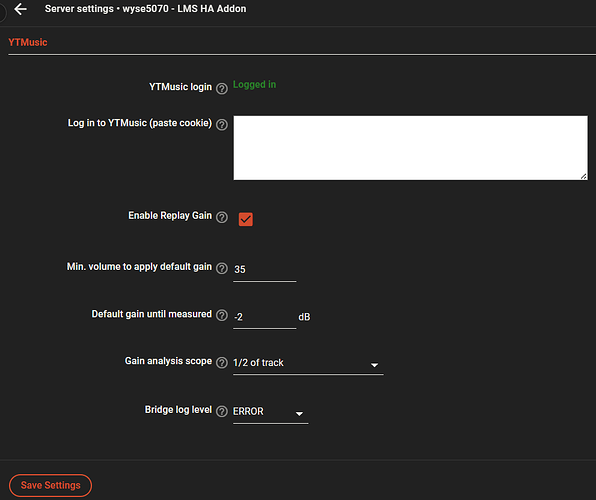Go back using the arrow icon

click(20, 9)
